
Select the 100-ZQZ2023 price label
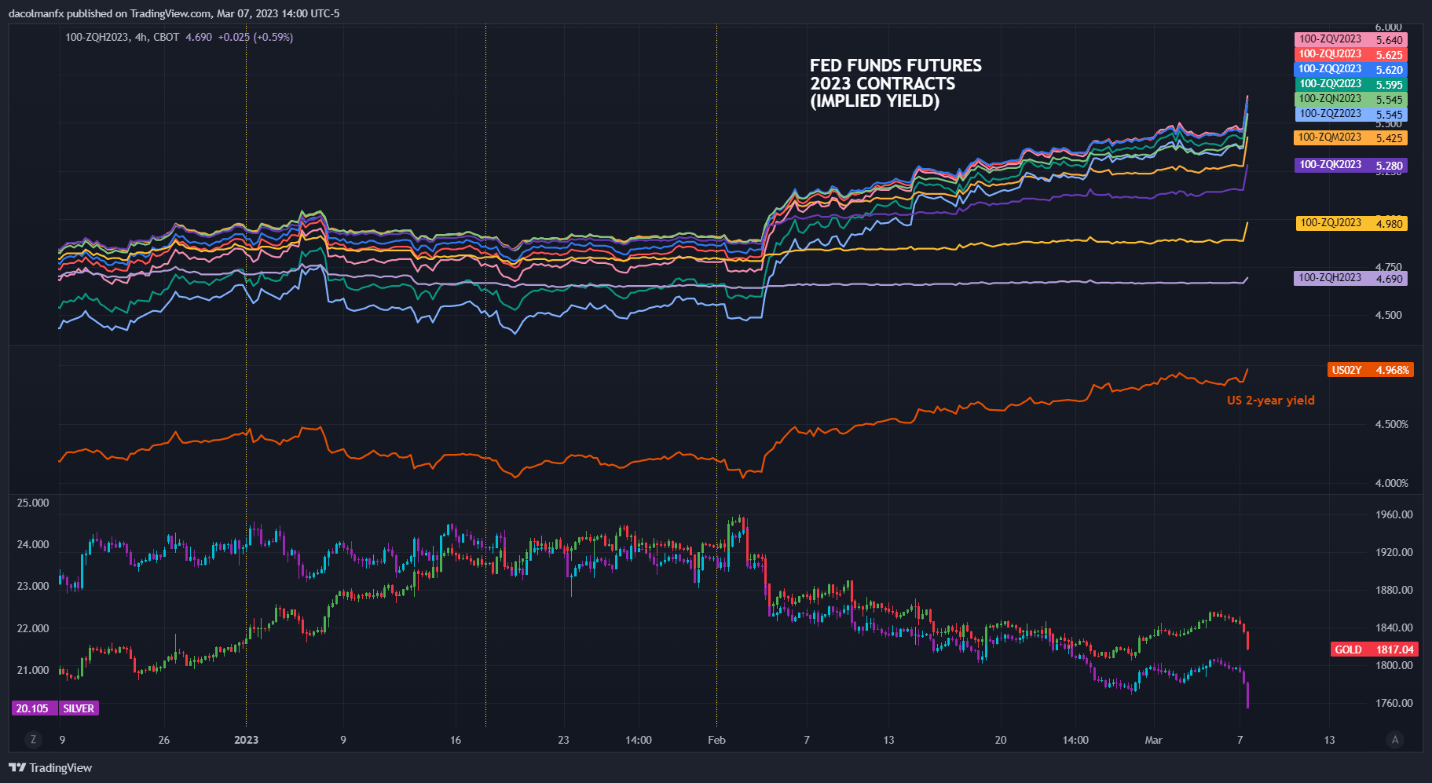[1350, 115]
